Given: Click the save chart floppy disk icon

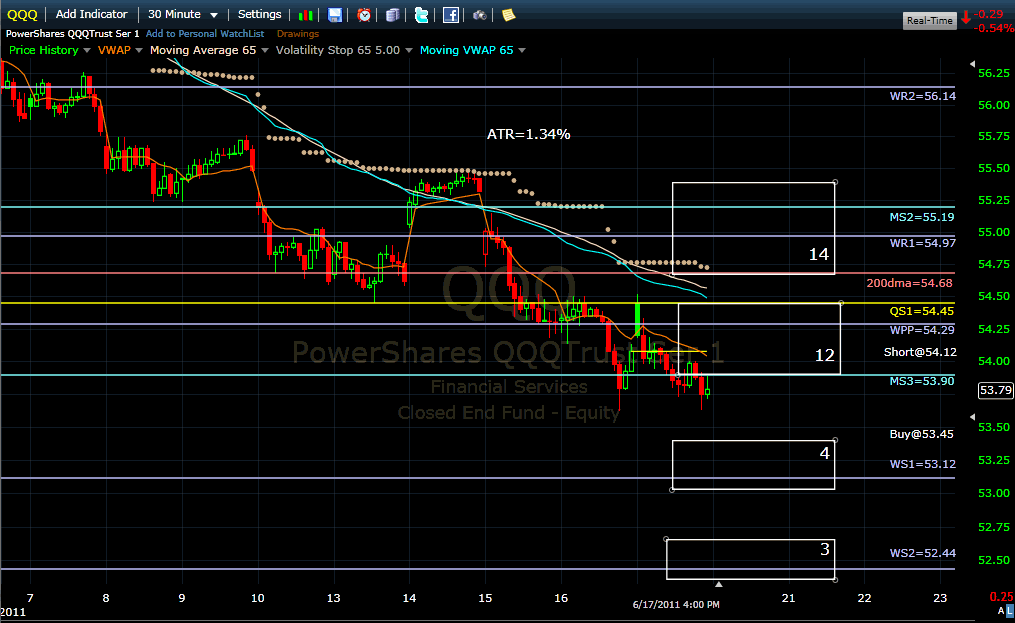Looking at the screenshot, I should (x=335, y=14).
